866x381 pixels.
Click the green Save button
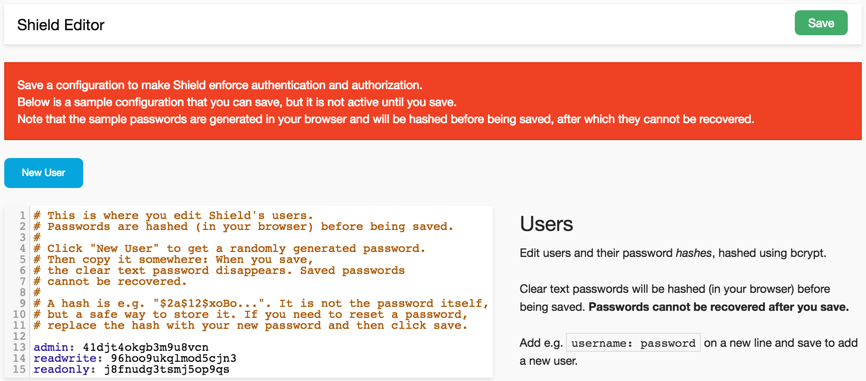[x=821, y=23]
